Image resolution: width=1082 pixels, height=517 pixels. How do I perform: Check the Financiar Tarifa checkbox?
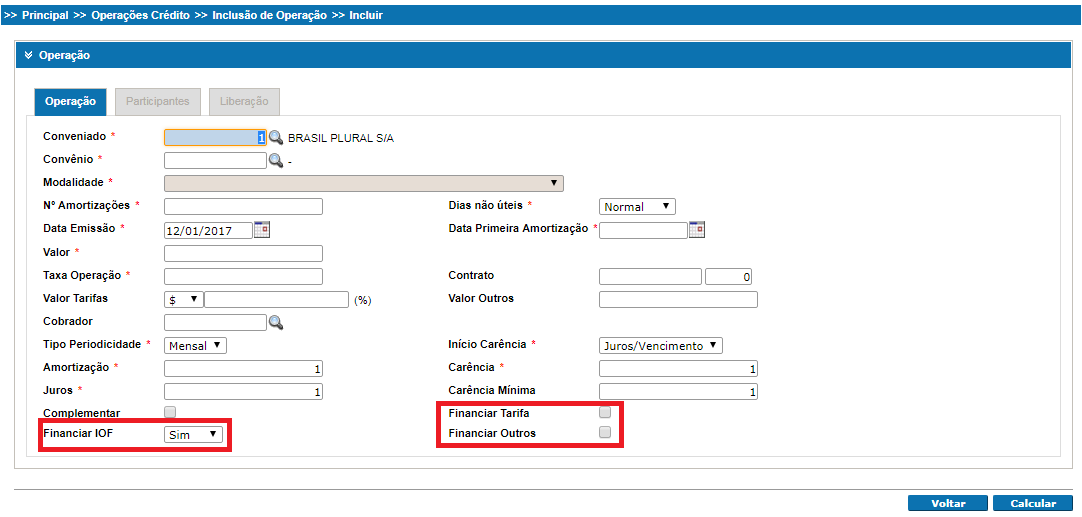(604, 412)
